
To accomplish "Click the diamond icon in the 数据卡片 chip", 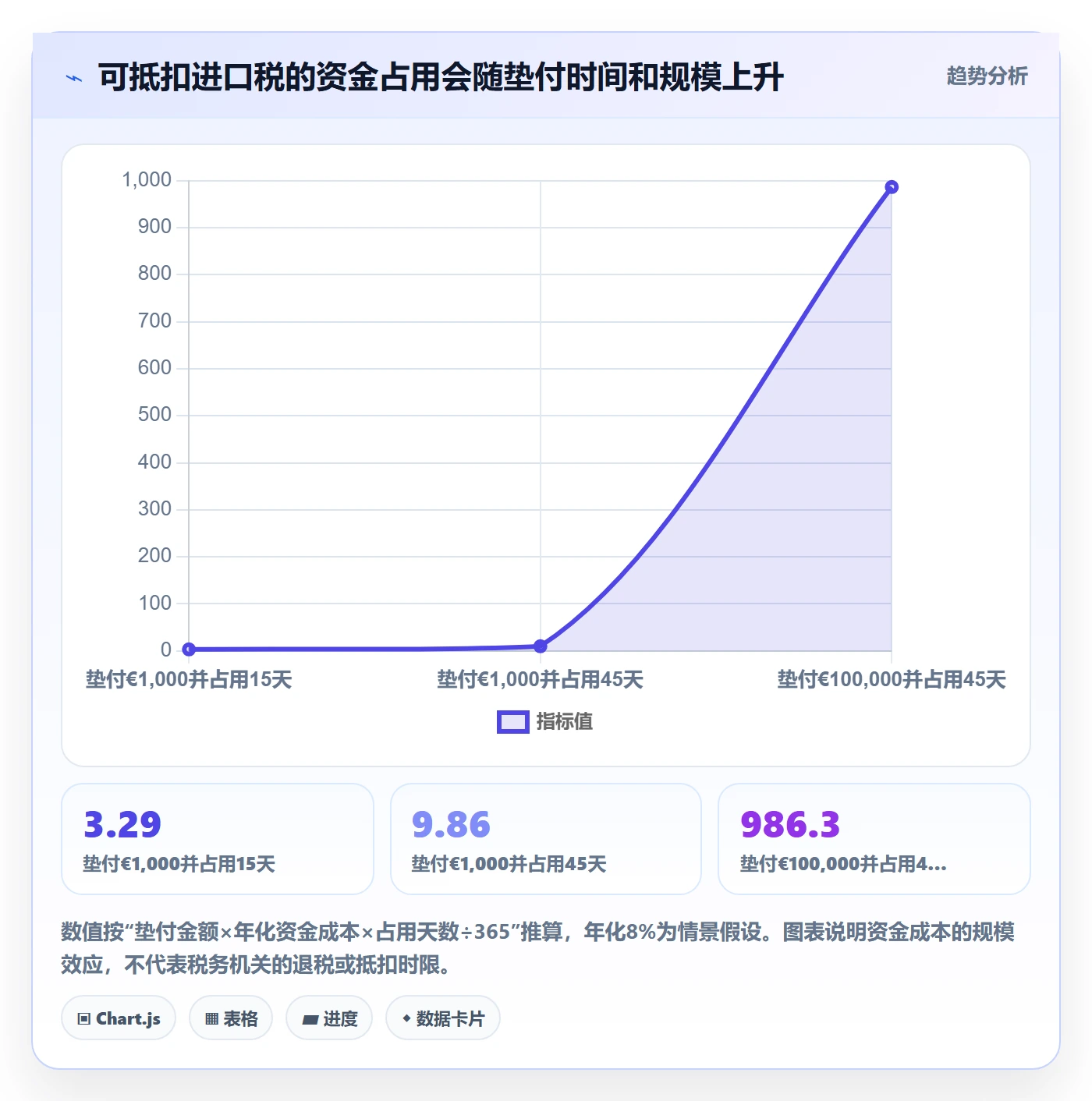I will point(406,1018).
